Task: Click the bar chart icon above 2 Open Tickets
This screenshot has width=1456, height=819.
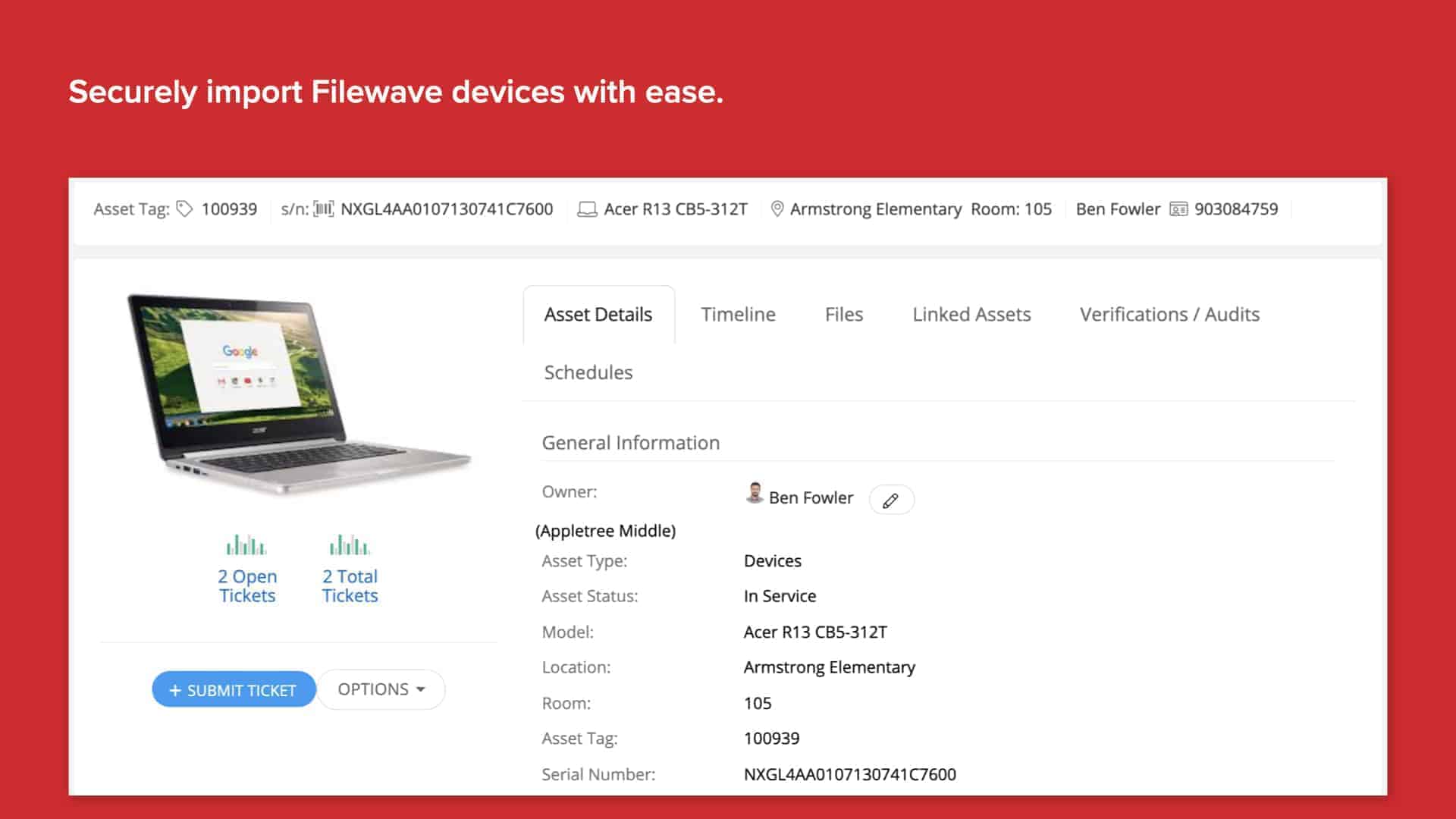Action: click(x=247, y=543)
